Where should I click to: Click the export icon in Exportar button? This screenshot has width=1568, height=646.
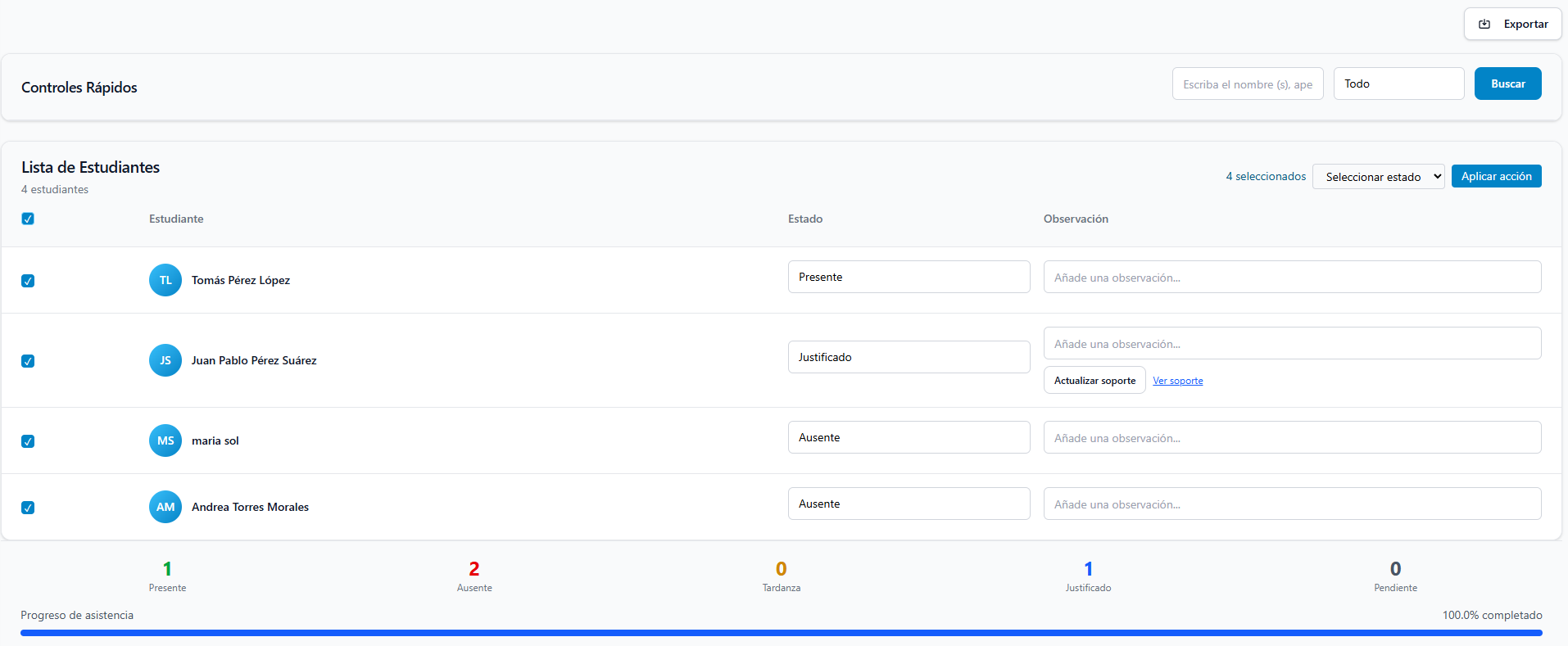[1484, 25]
